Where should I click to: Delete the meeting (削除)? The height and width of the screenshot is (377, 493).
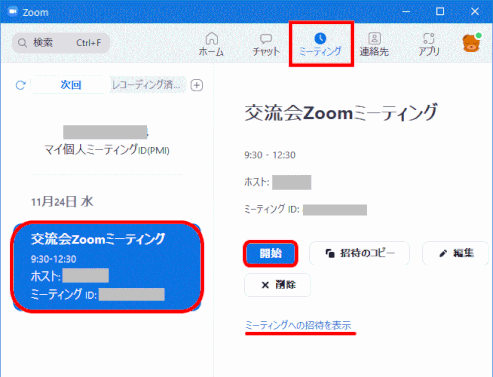click(x=278, y=285)
